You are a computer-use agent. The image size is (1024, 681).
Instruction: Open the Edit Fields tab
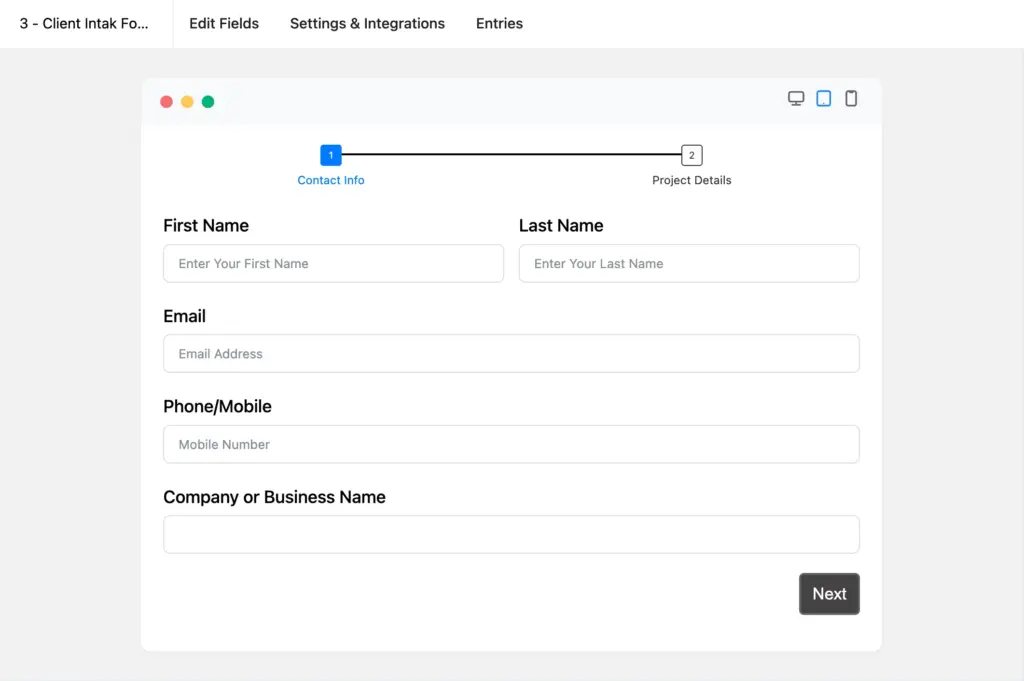point(224,24)
